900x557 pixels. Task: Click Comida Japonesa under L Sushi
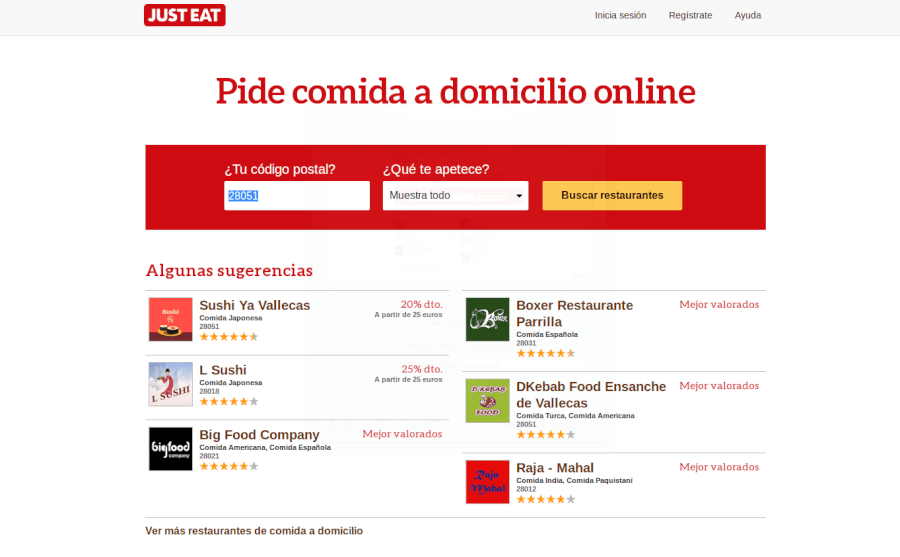click(x=231, y=383)
